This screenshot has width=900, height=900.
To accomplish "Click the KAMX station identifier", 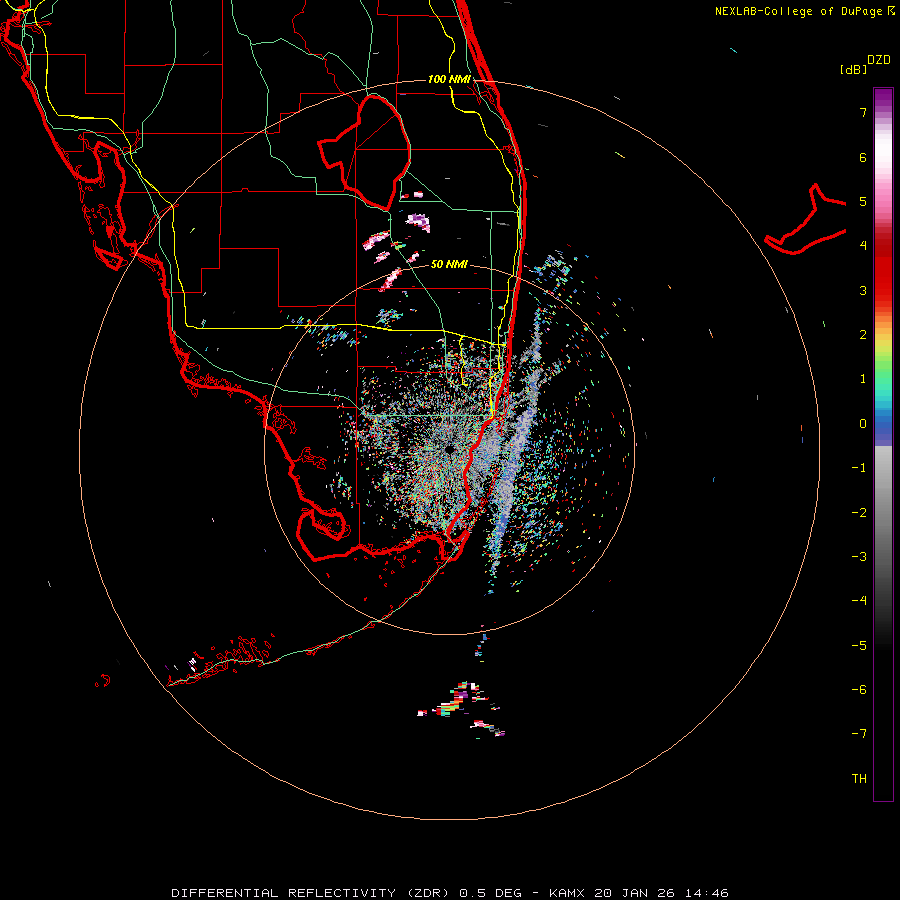I will [567, 893].
